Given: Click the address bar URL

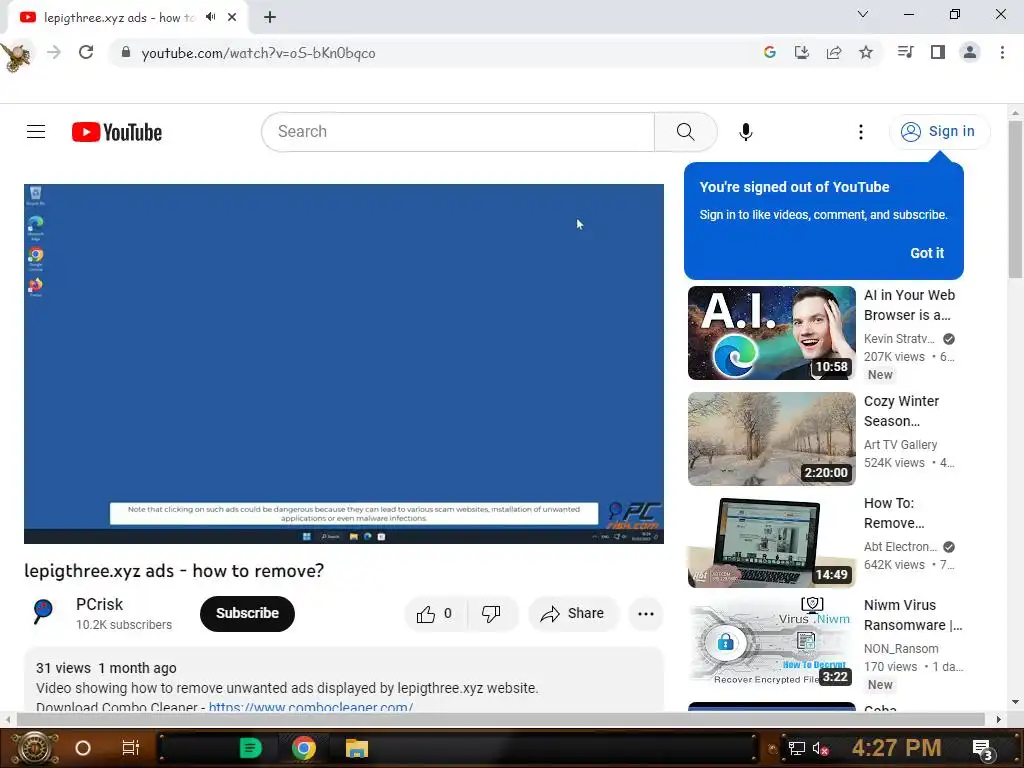Looking at the screenshot, I should tap(259, 53).
